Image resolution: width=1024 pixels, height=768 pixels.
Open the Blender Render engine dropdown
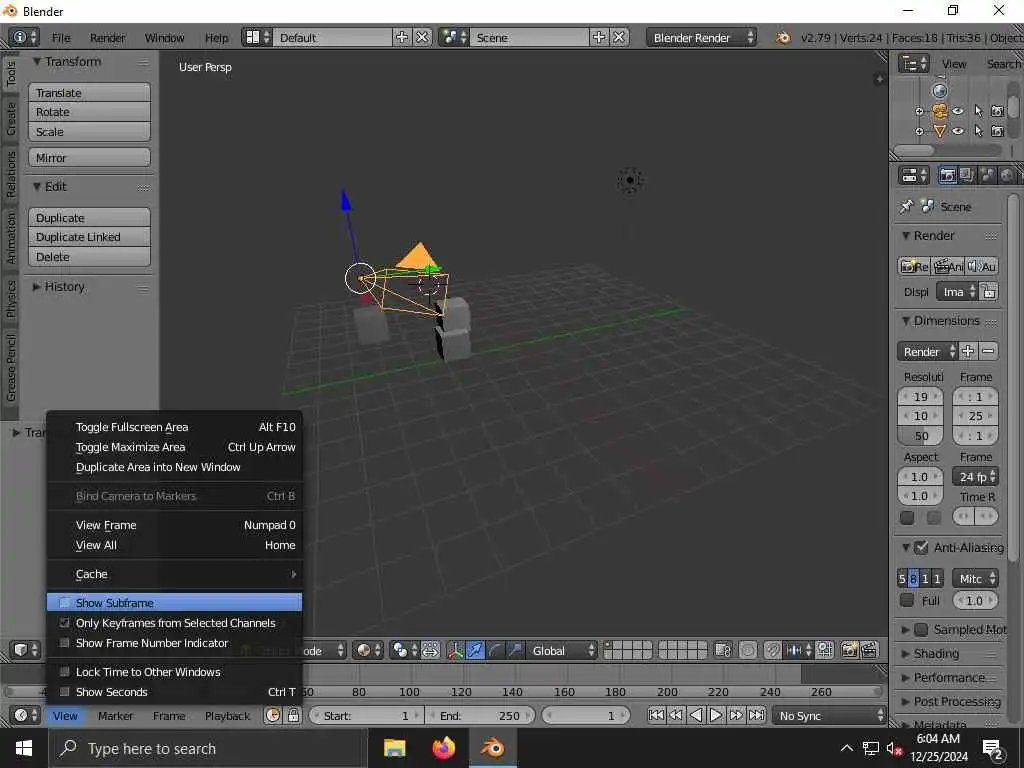click(x=702, y=37)
